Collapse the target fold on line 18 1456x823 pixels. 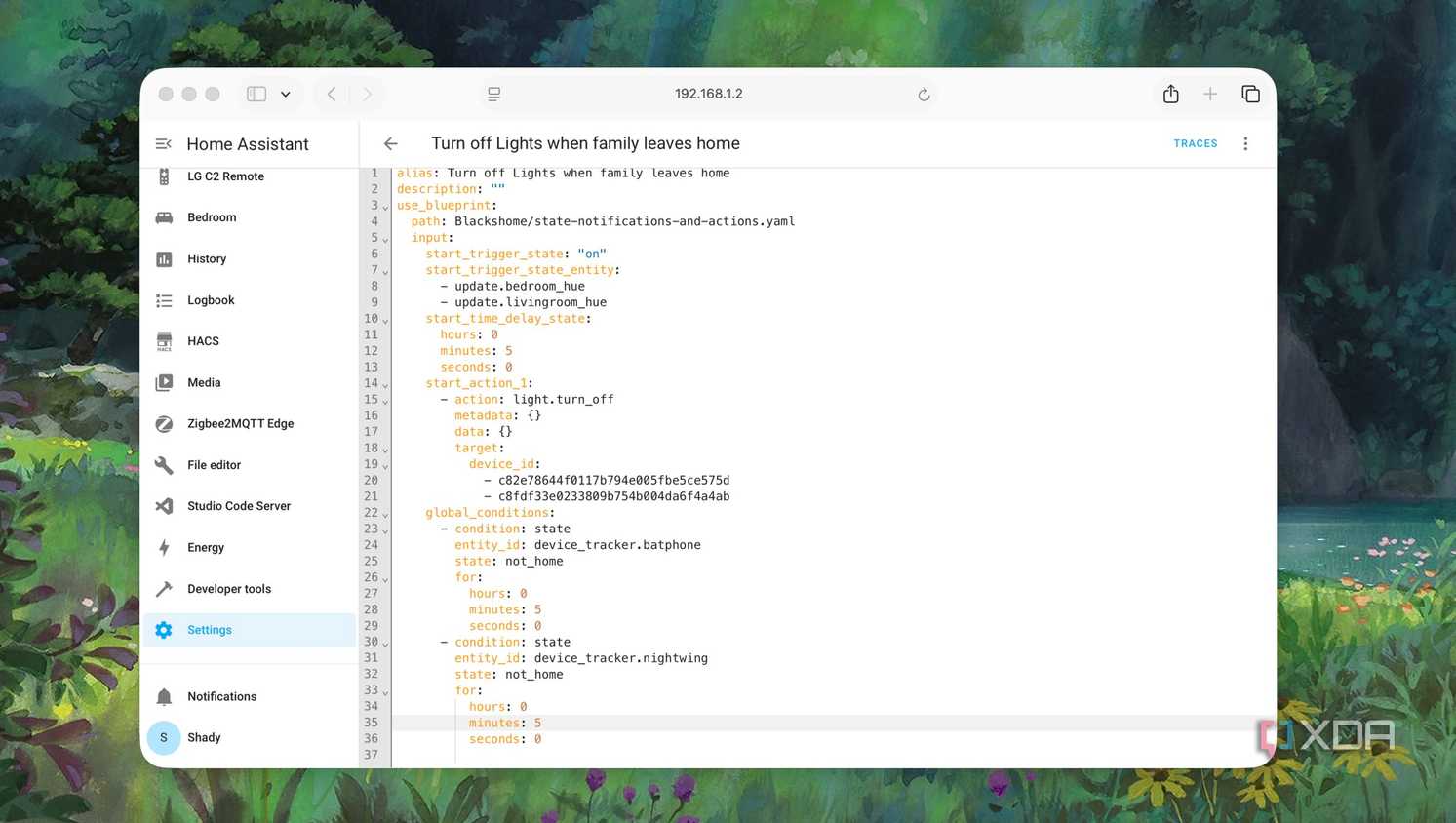[385, 450]
